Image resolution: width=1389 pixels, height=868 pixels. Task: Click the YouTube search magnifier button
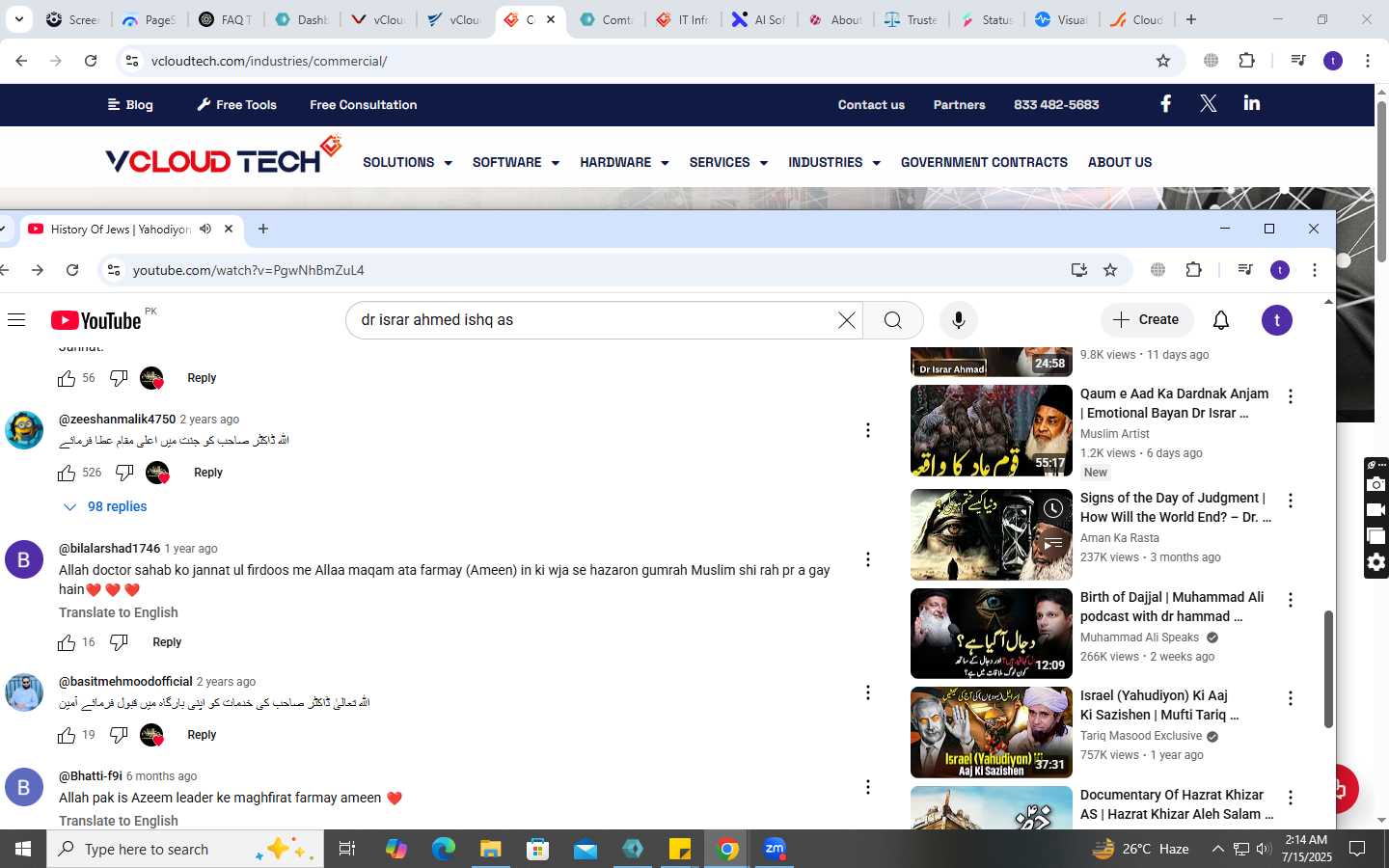coord(893,320)
